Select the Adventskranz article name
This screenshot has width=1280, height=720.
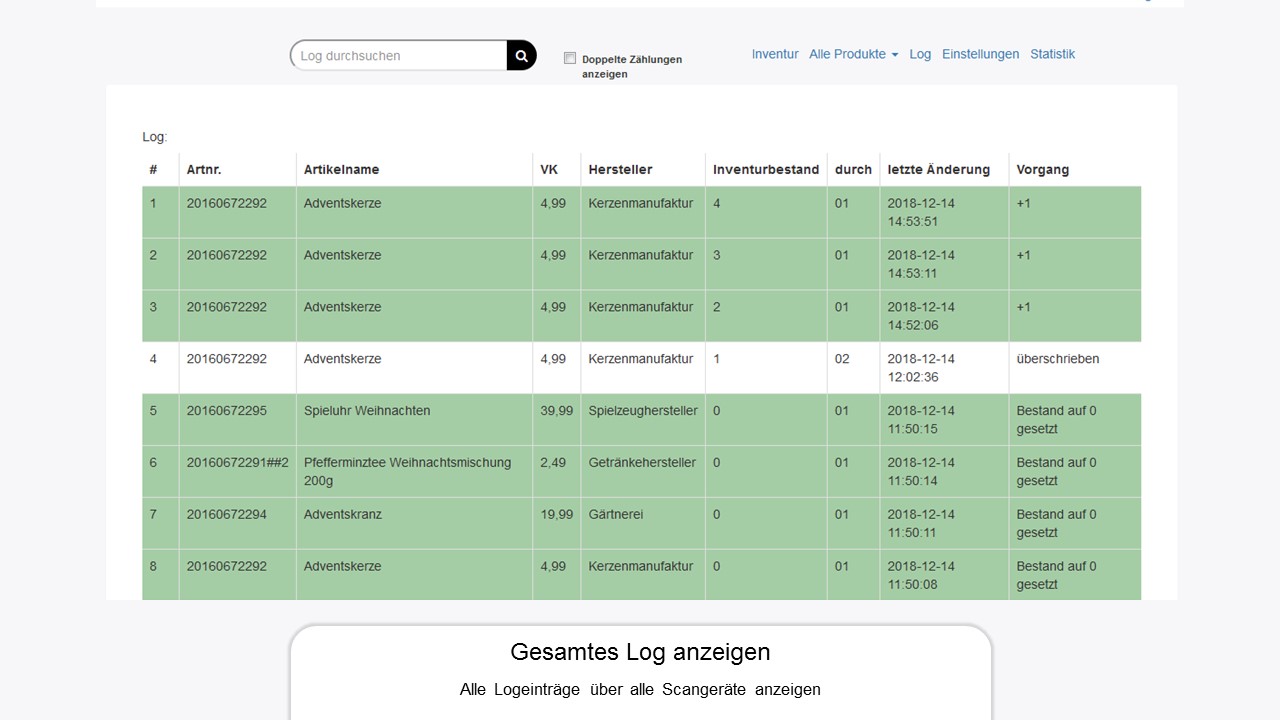342,515
